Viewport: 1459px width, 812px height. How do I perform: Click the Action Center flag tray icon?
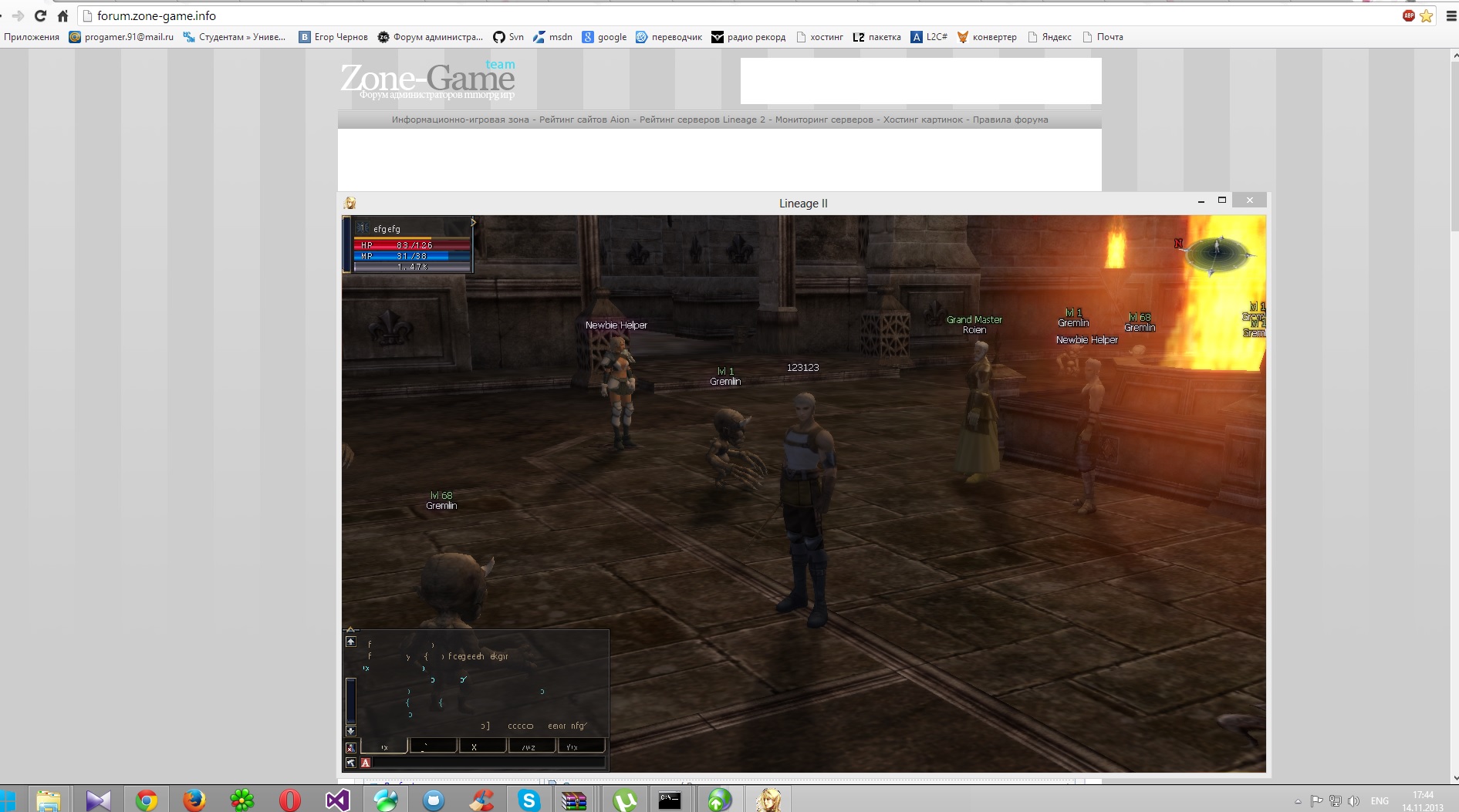pos(1317,801)
